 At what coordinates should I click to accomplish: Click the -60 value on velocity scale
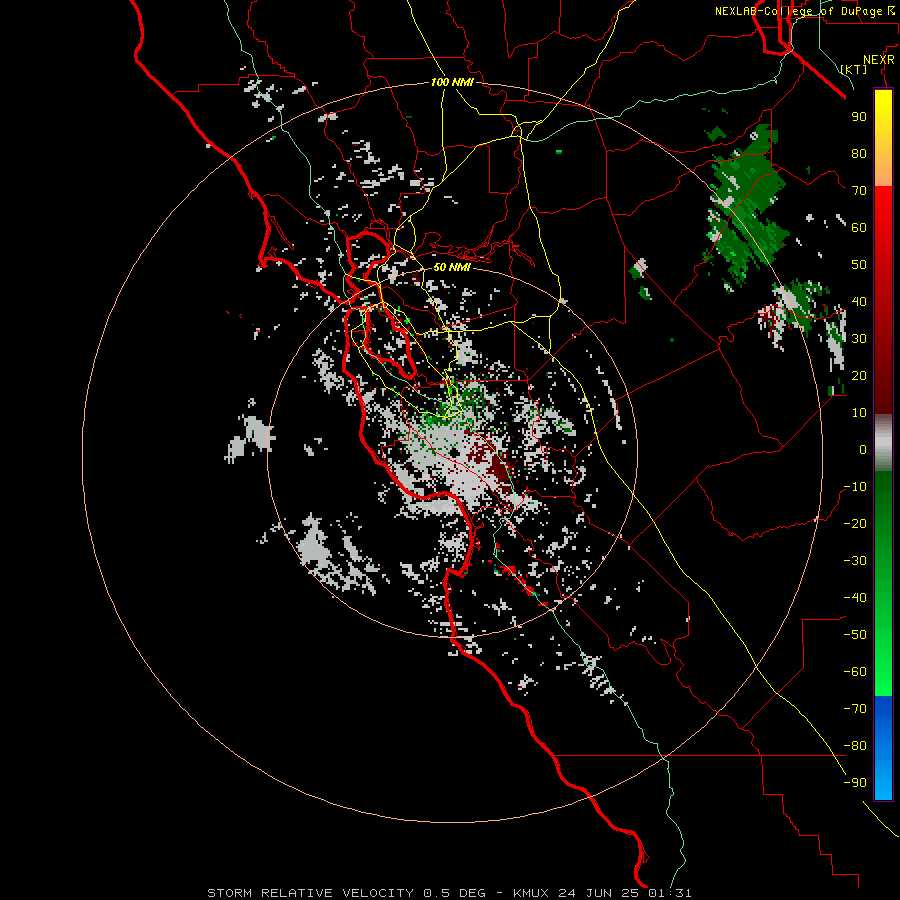[x=855, y=672]
